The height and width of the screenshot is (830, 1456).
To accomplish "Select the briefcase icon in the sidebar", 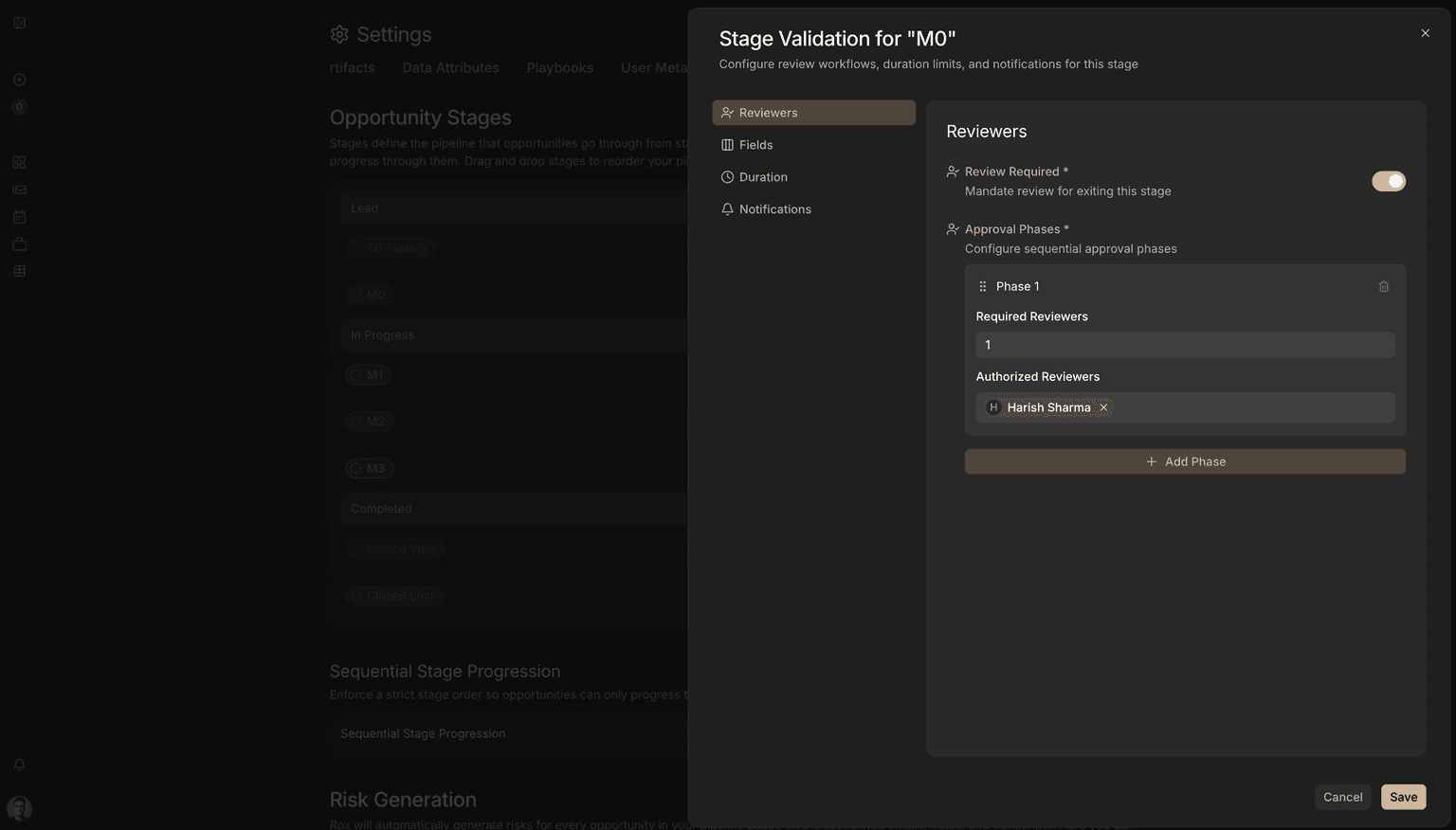I will coord(19,244).
